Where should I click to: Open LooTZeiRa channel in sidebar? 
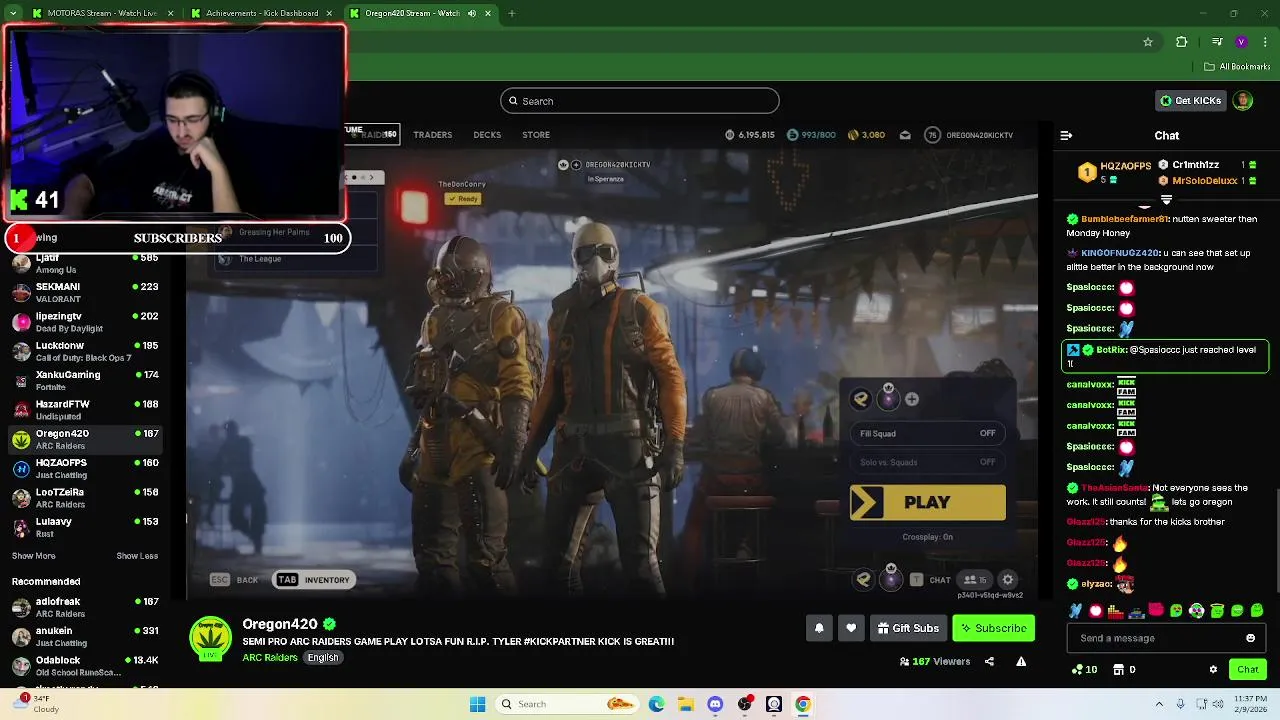[x=85, y=497]
